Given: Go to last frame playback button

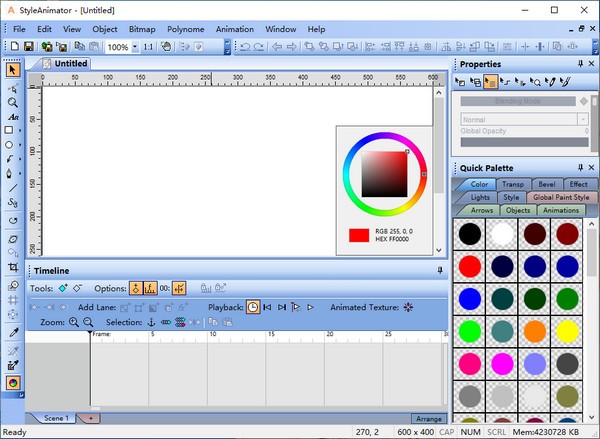Looking at the screenshot, I should point(282,307).
